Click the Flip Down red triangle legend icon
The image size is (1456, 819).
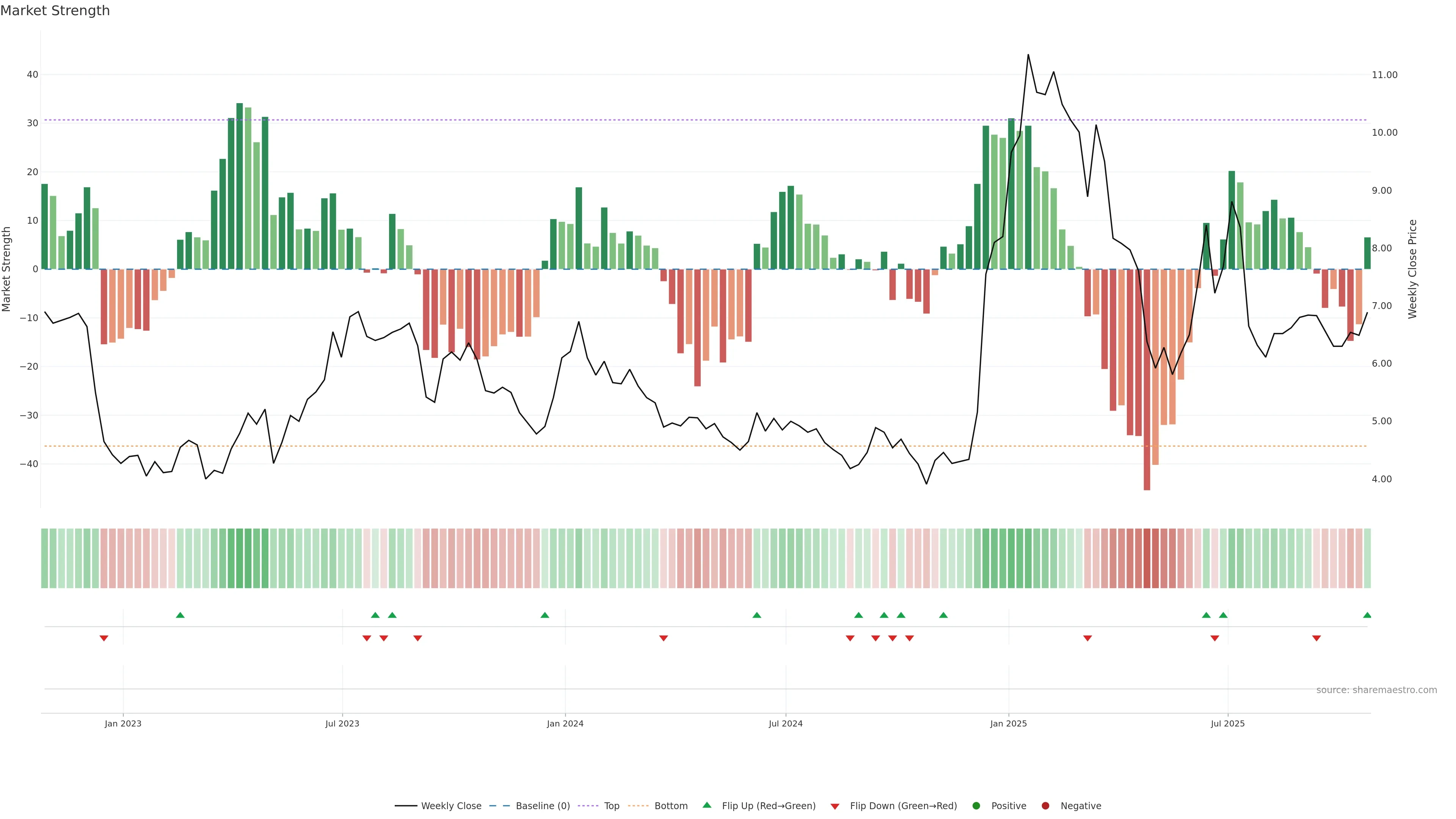click(835, 806)
